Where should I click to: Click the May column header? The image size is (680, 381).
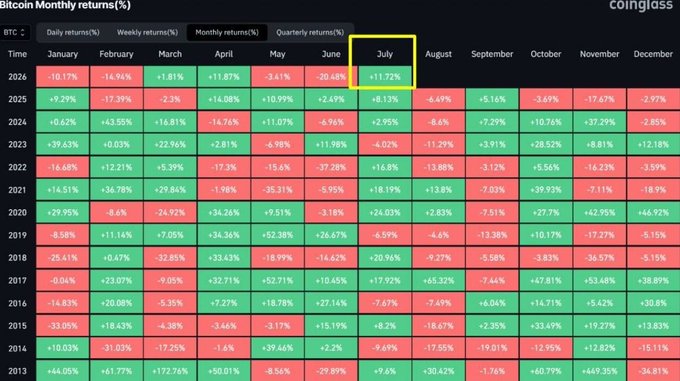pos(278,54)
